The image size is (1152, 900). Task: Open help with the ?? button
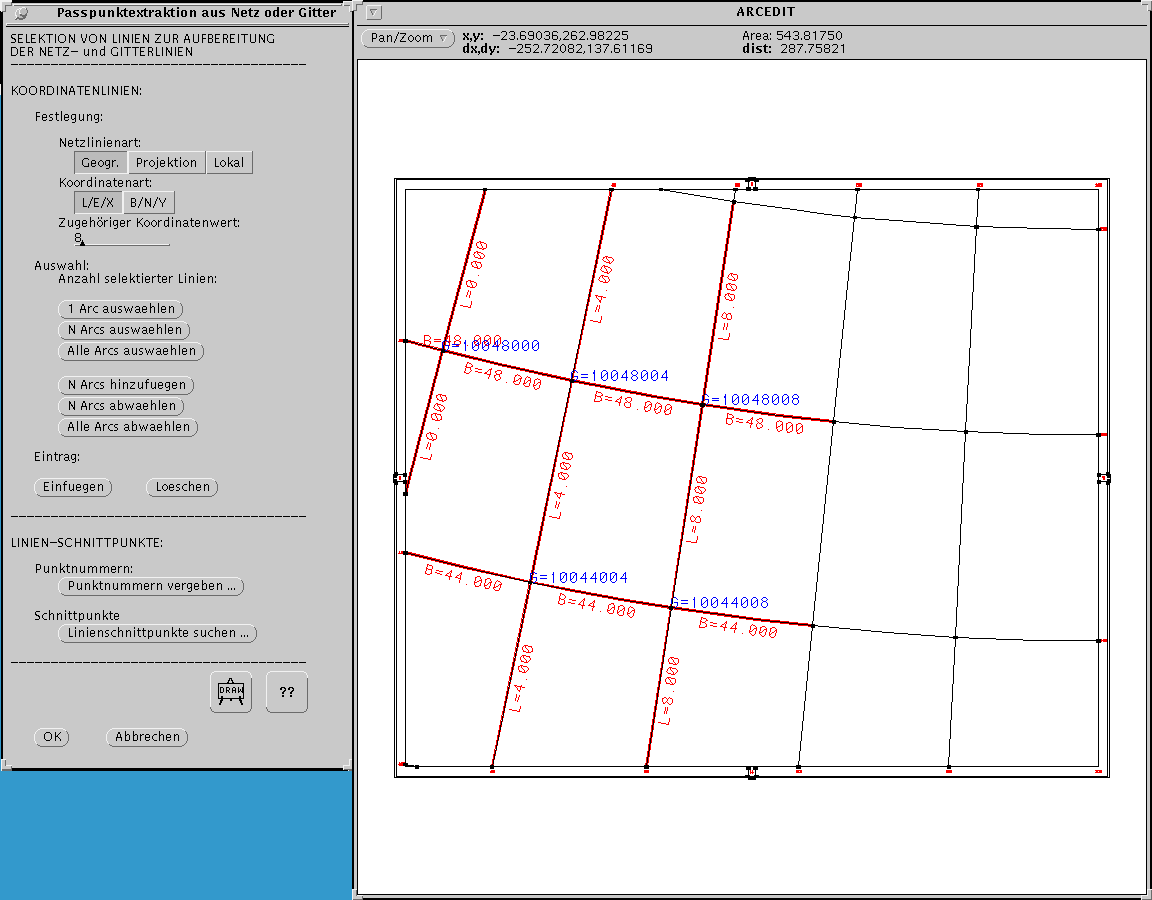point(287,692)
